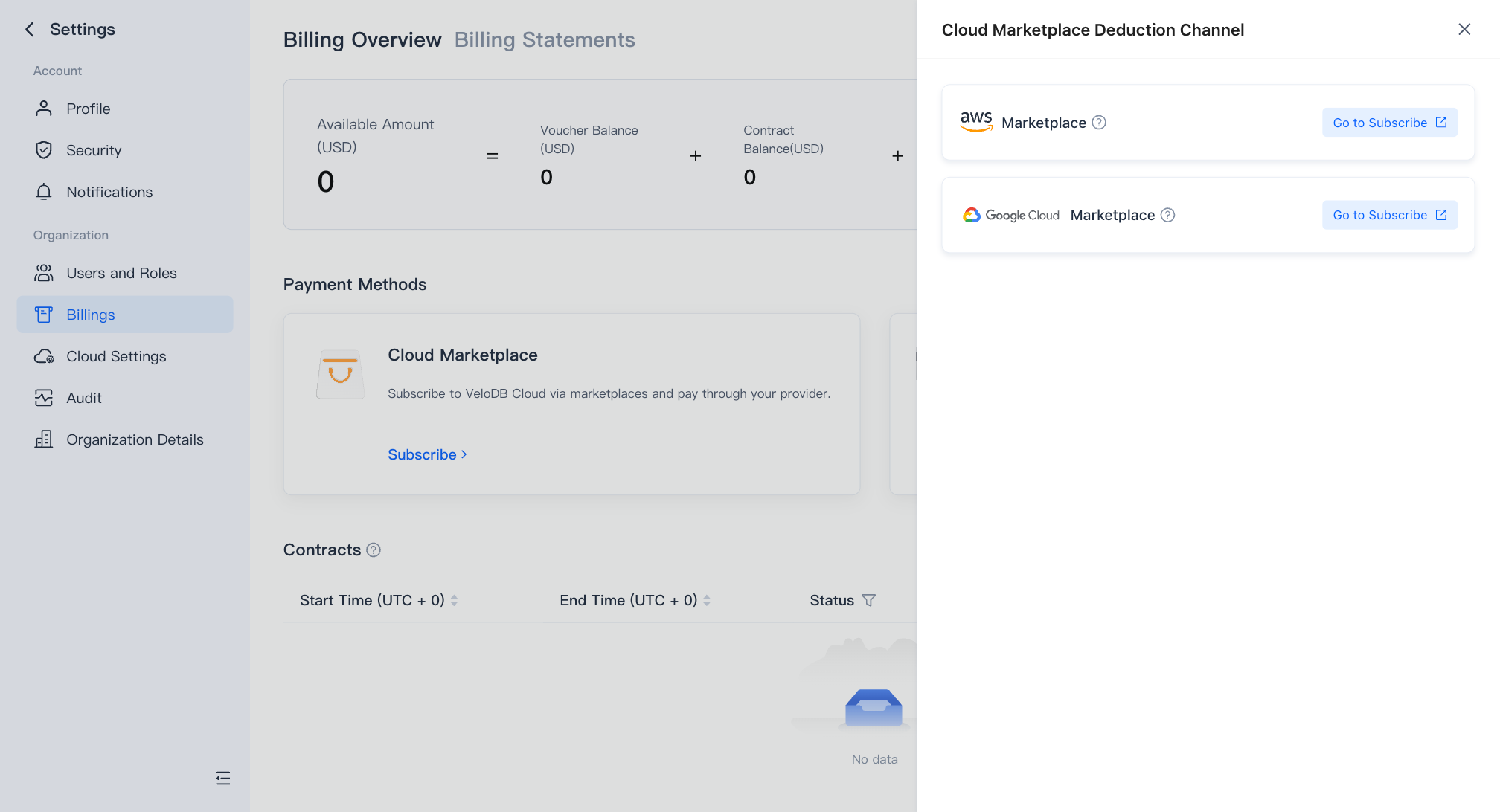The image size is (1500, 812).
Task: Click Subscribe under Cloud Marketplace
Action: pos(422,454)
